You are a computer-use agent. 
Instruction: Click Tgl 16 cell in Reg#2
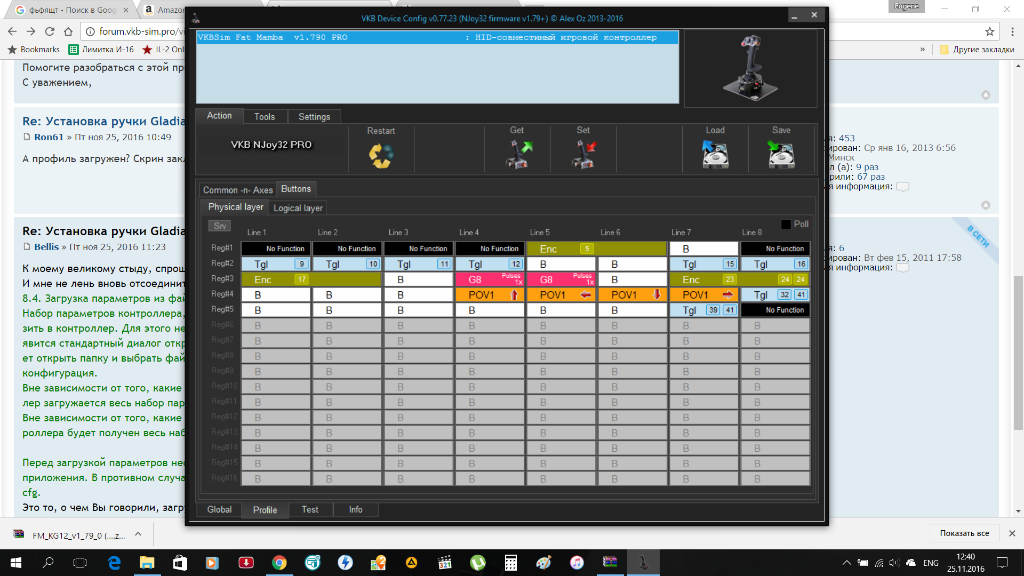coord(775,264)
